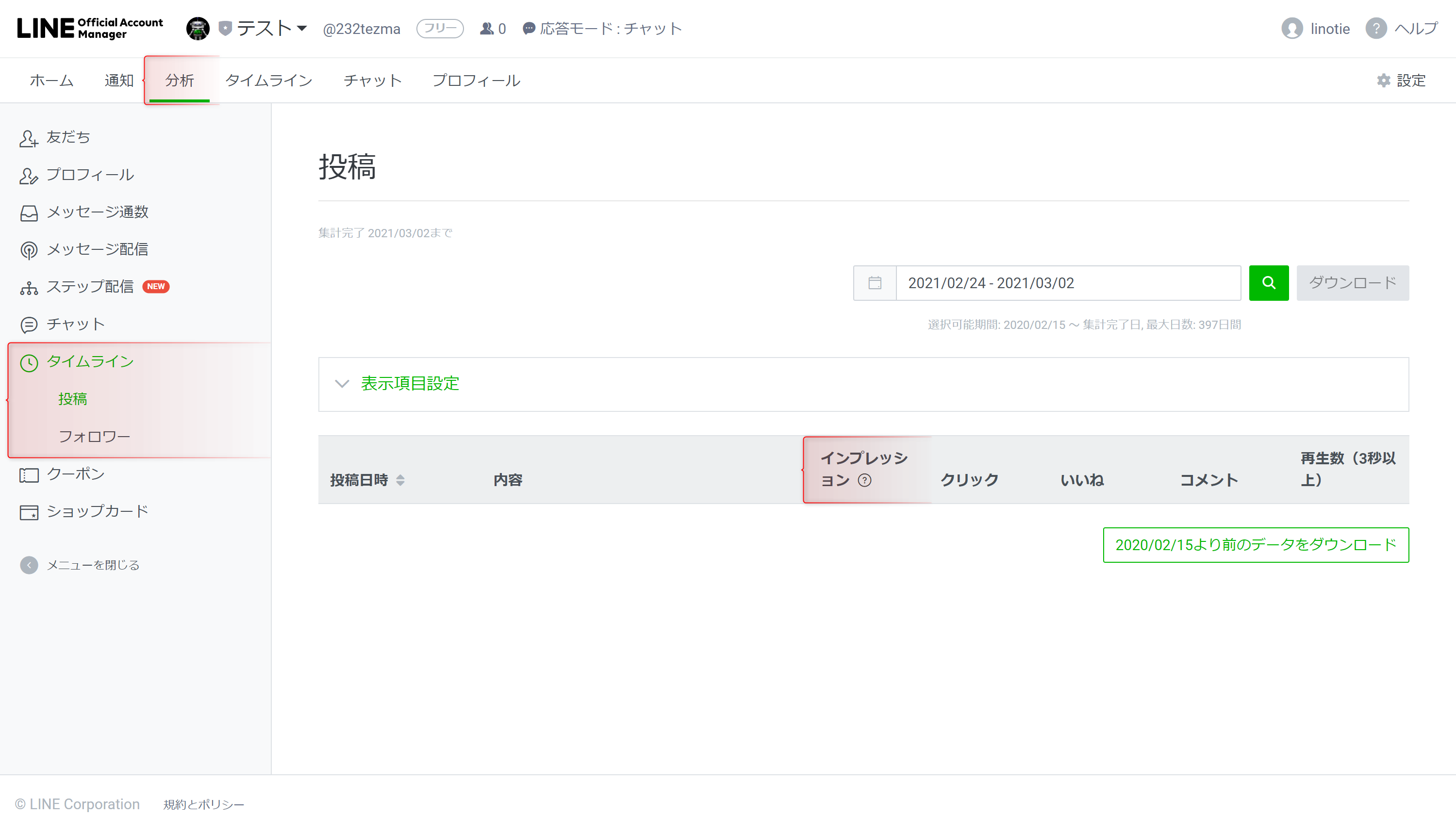The image size is (1456, 832).
Task: Open the ショップカード analytics icon
Action: [x=29, y=511]
